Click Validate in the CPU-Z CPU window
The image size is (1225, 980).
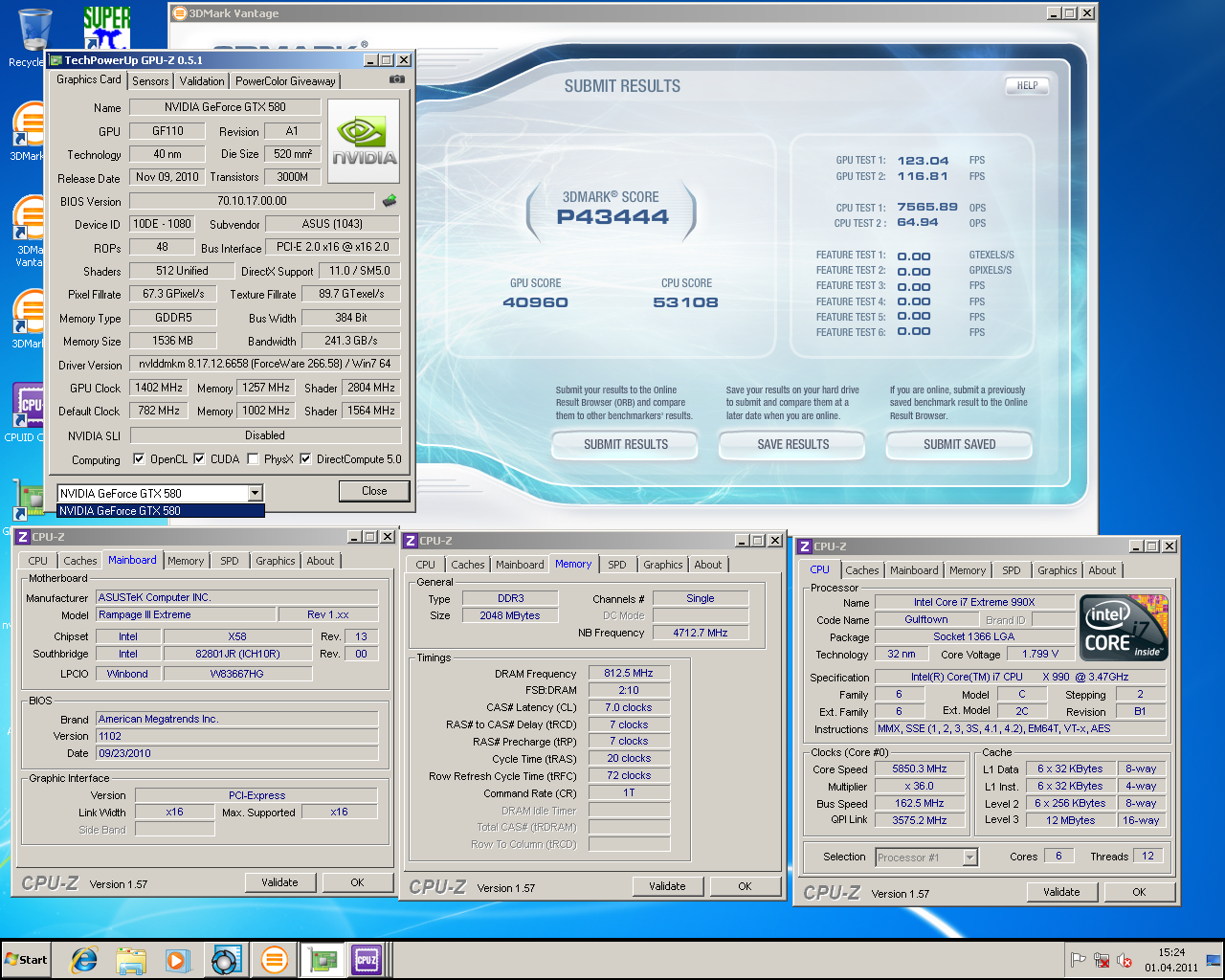[1061, 892]
